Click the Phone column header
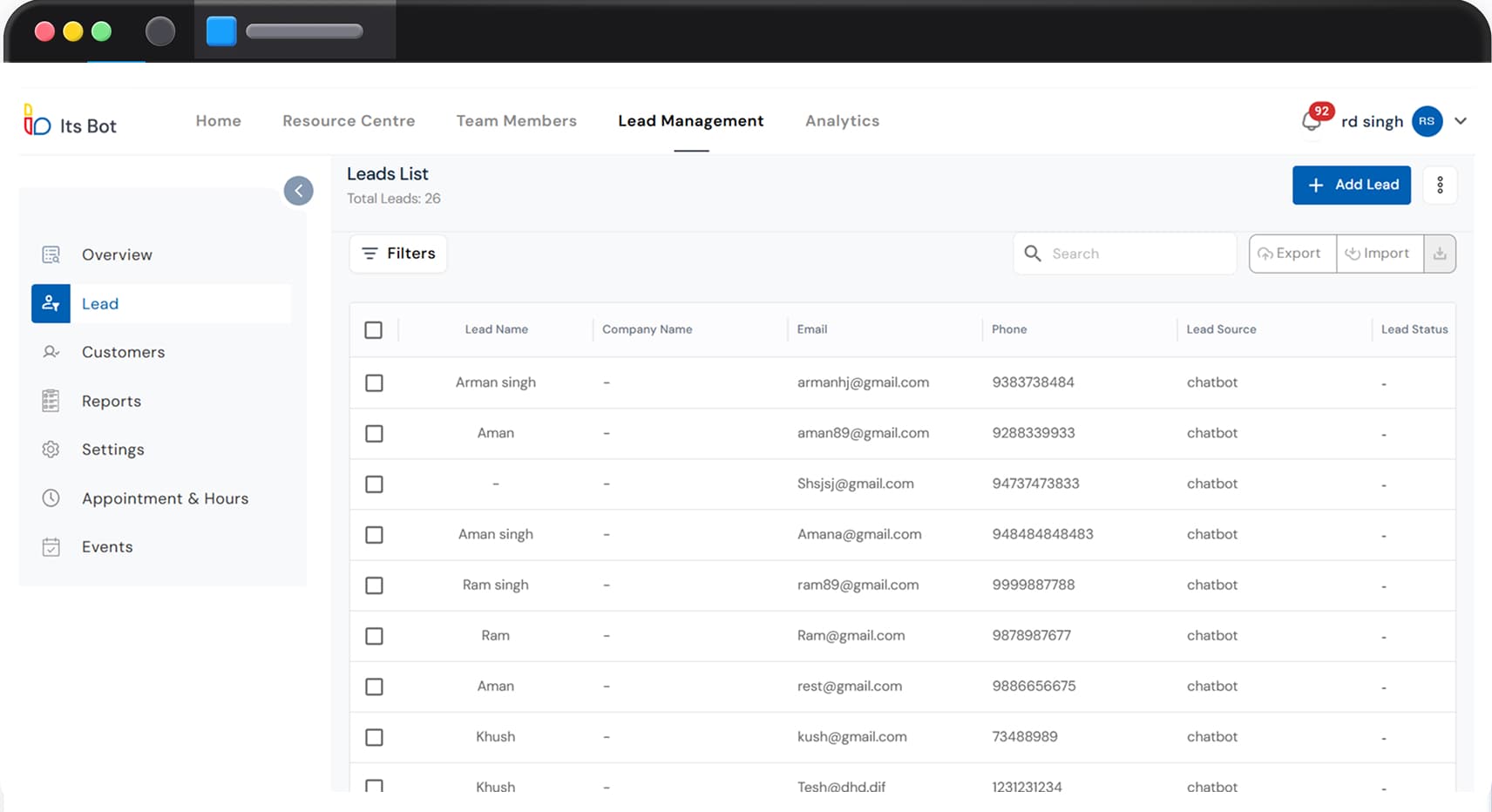 (1009, 329)
